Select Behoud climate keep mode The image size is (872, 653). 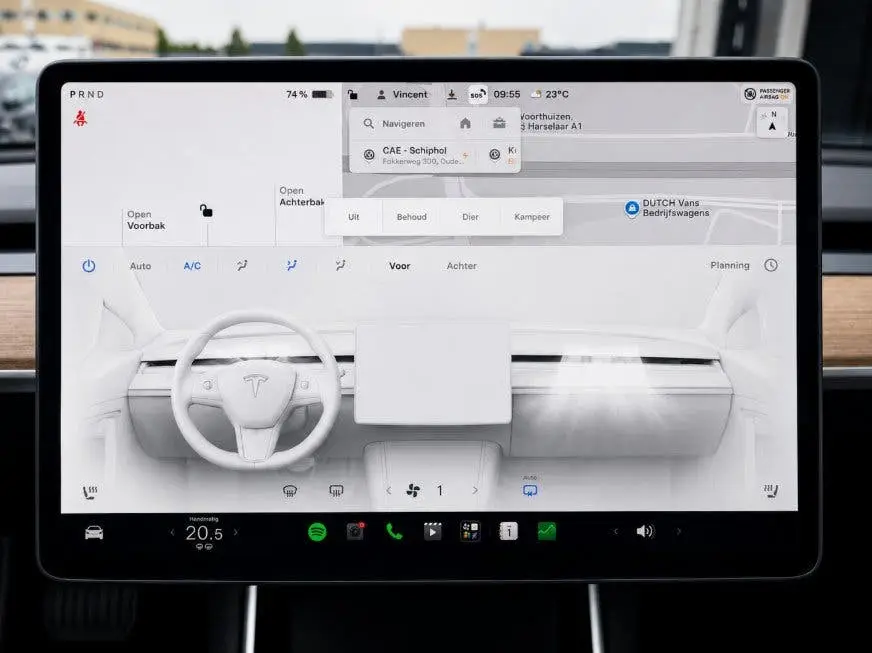pyautogui.click(x=412, y=217)
